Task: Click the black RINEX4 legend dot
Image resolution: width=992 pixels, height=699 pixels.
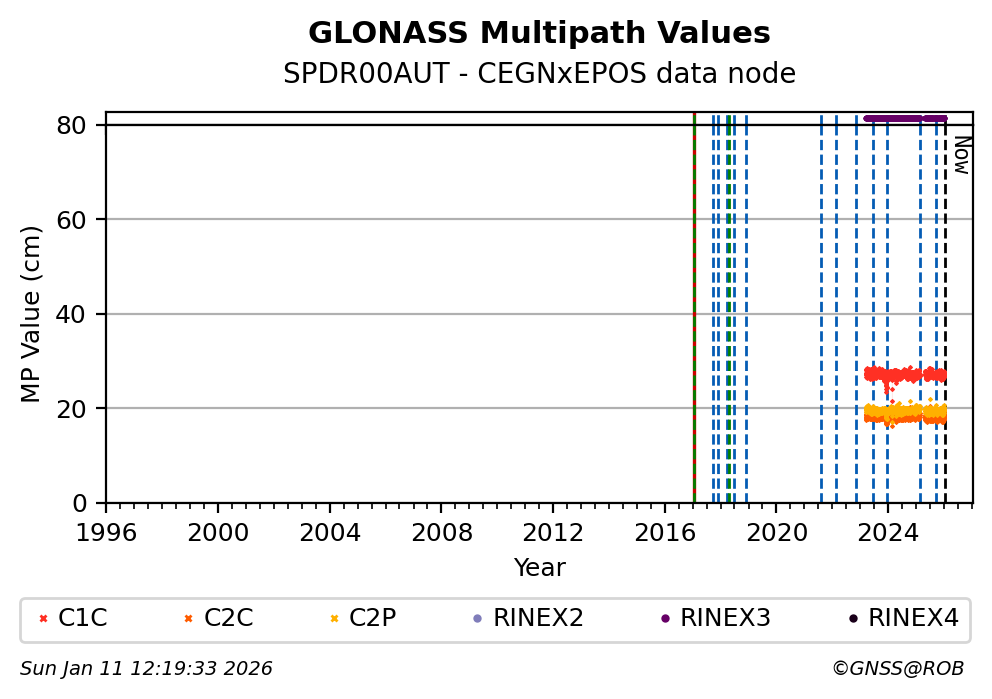Action: tap(853, 619)
